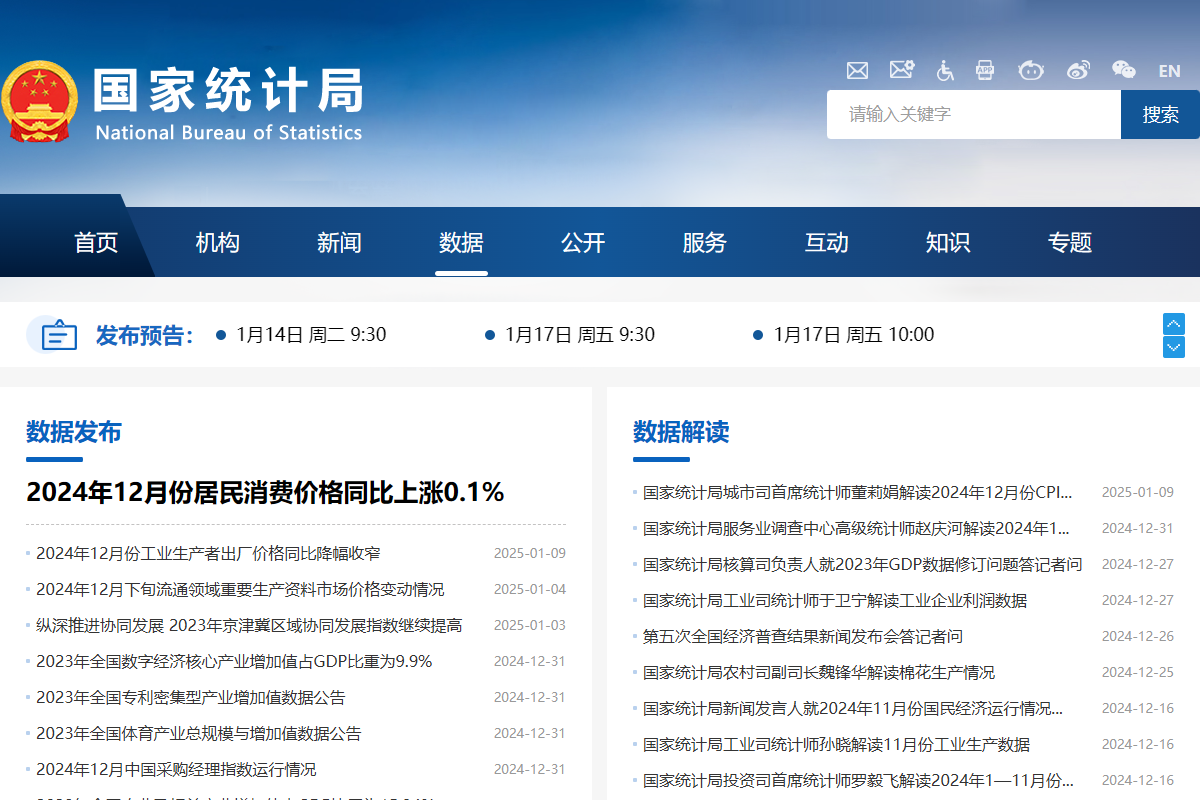
Task: Open the CPI headline article about December 2024
Action: pos(264,492)
